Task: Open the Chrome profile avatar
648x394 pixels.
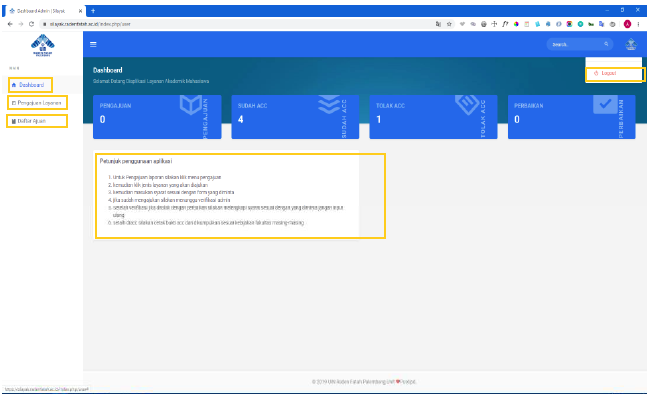Action: 627,24
